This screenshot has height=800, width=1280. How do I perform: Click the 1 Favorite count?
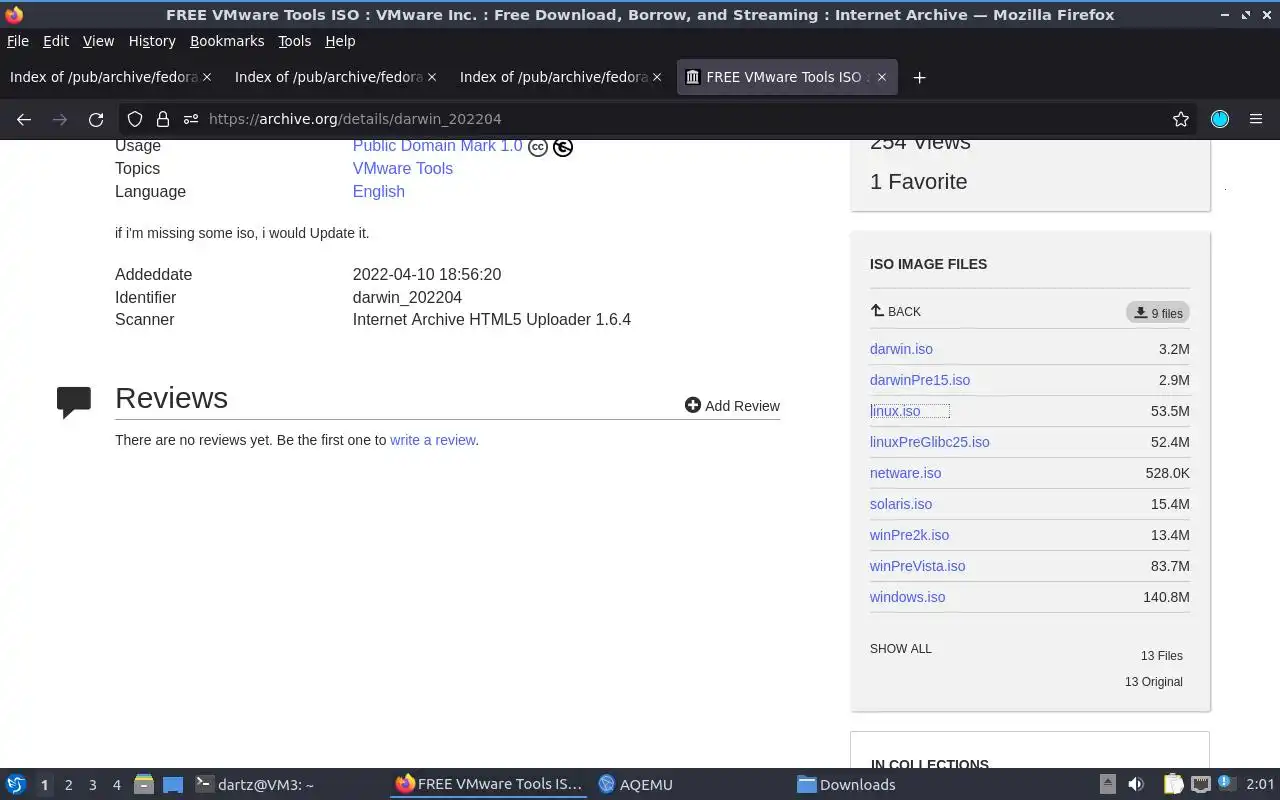tap(918, 182)
